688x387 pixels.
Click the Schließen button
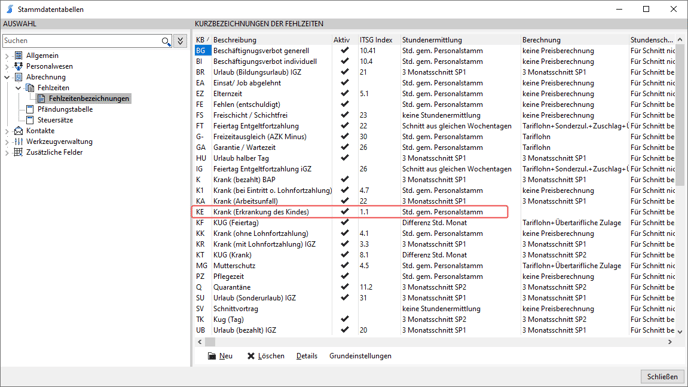coord(662,376)
